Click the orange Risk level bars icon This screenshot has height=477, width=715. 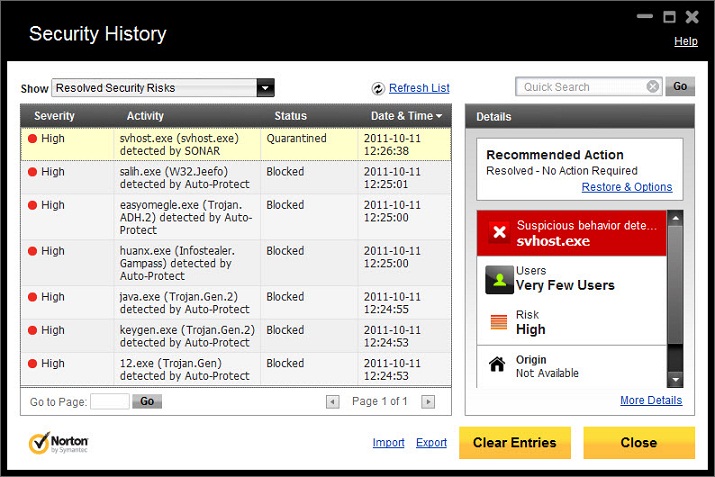[499, 321]
